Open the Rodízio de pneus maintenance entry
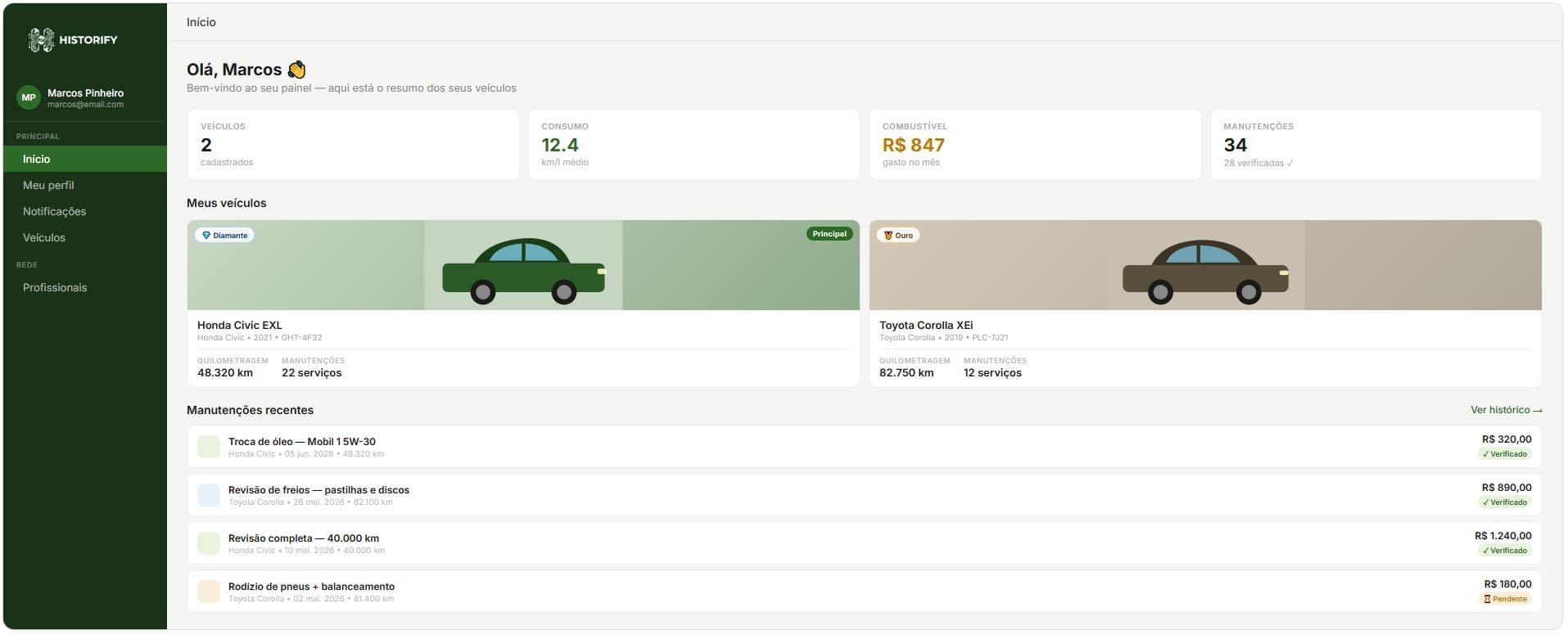Image resolution: width=1568 pixels, height=635 pixels. click(x=864, y=592)
